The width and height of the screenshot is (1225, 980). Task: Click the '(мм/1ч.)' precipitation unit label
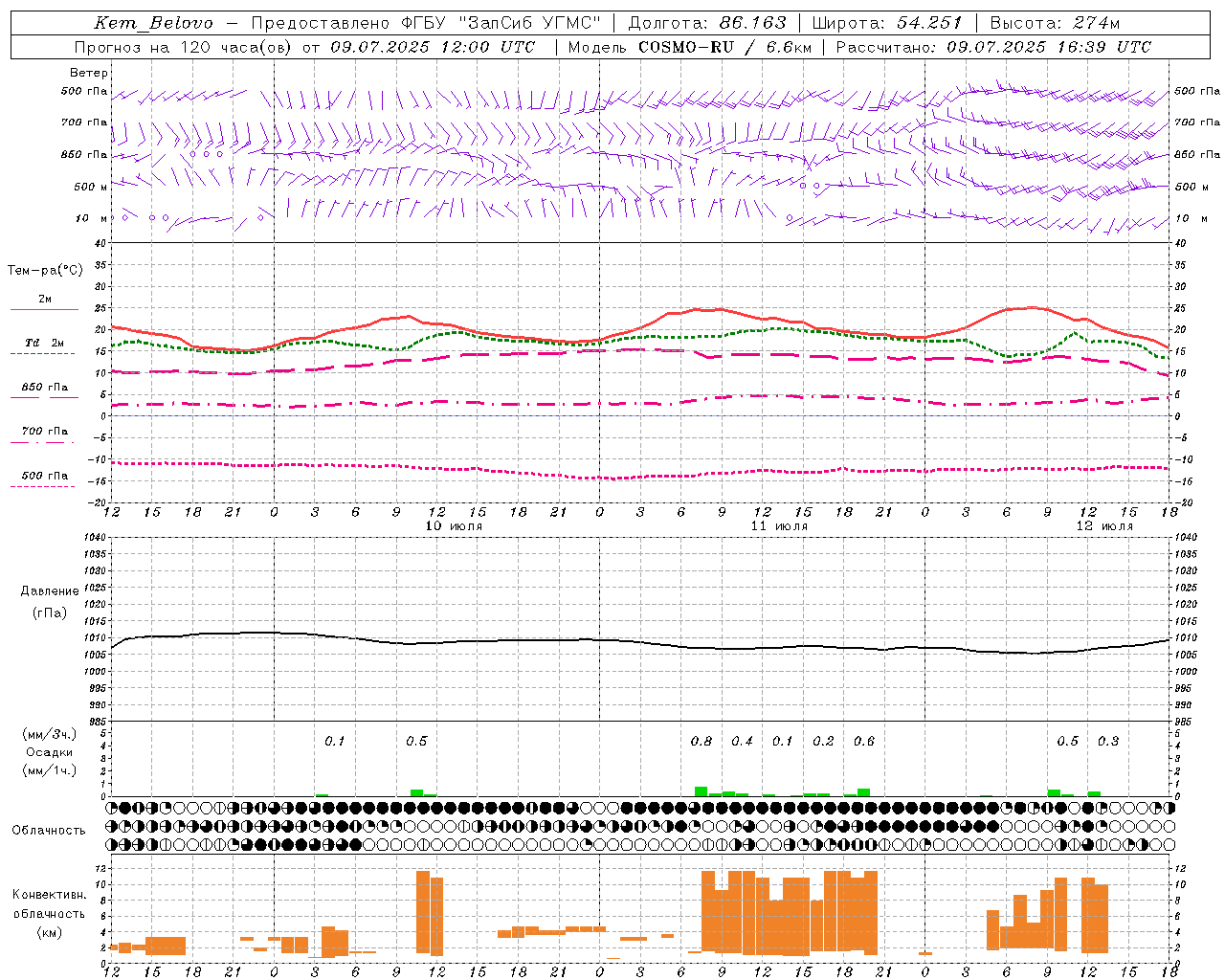pos(50,770)
